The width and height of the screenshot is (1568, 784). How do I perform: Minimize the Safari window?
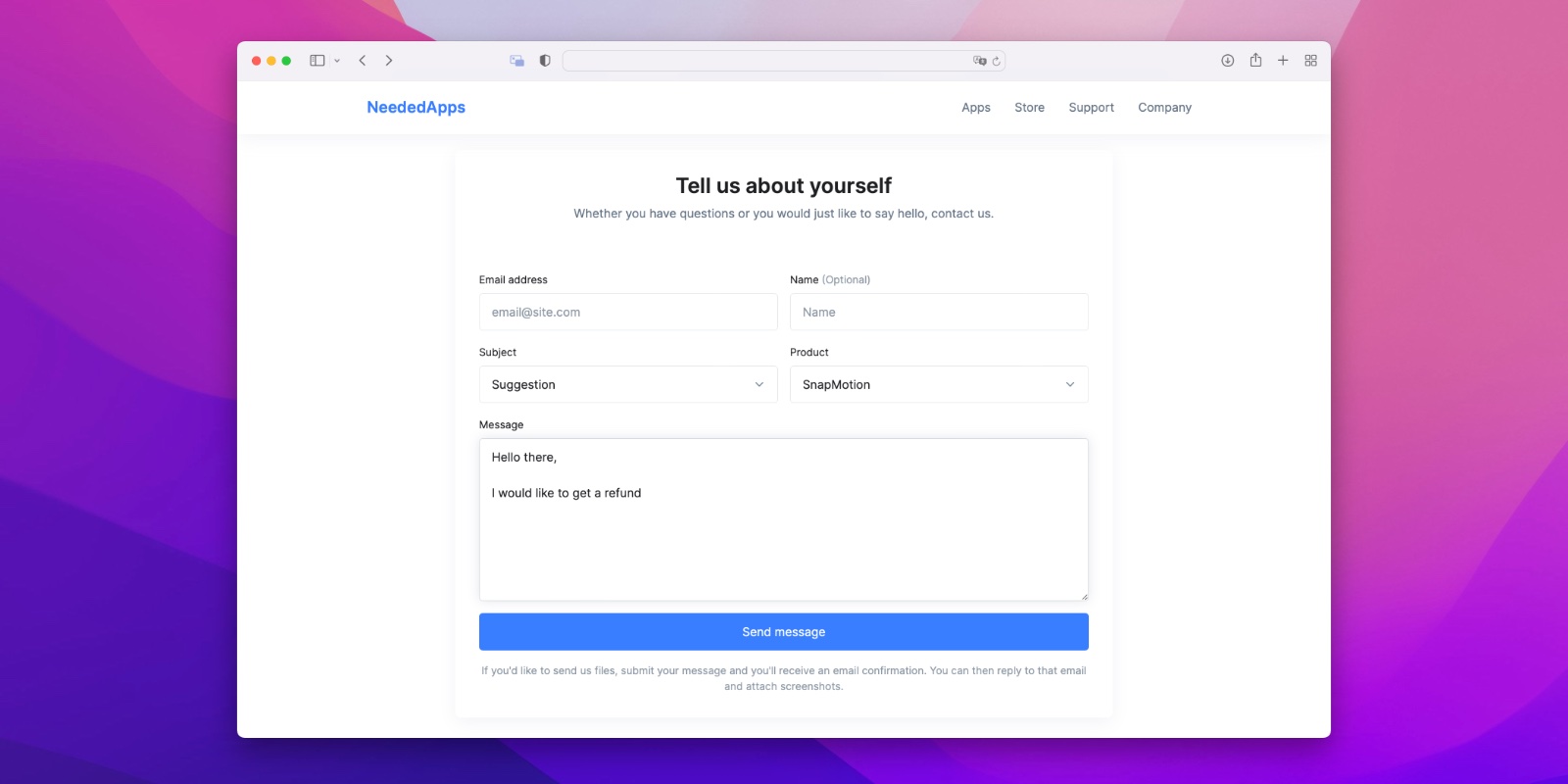(x=271, y=61)
